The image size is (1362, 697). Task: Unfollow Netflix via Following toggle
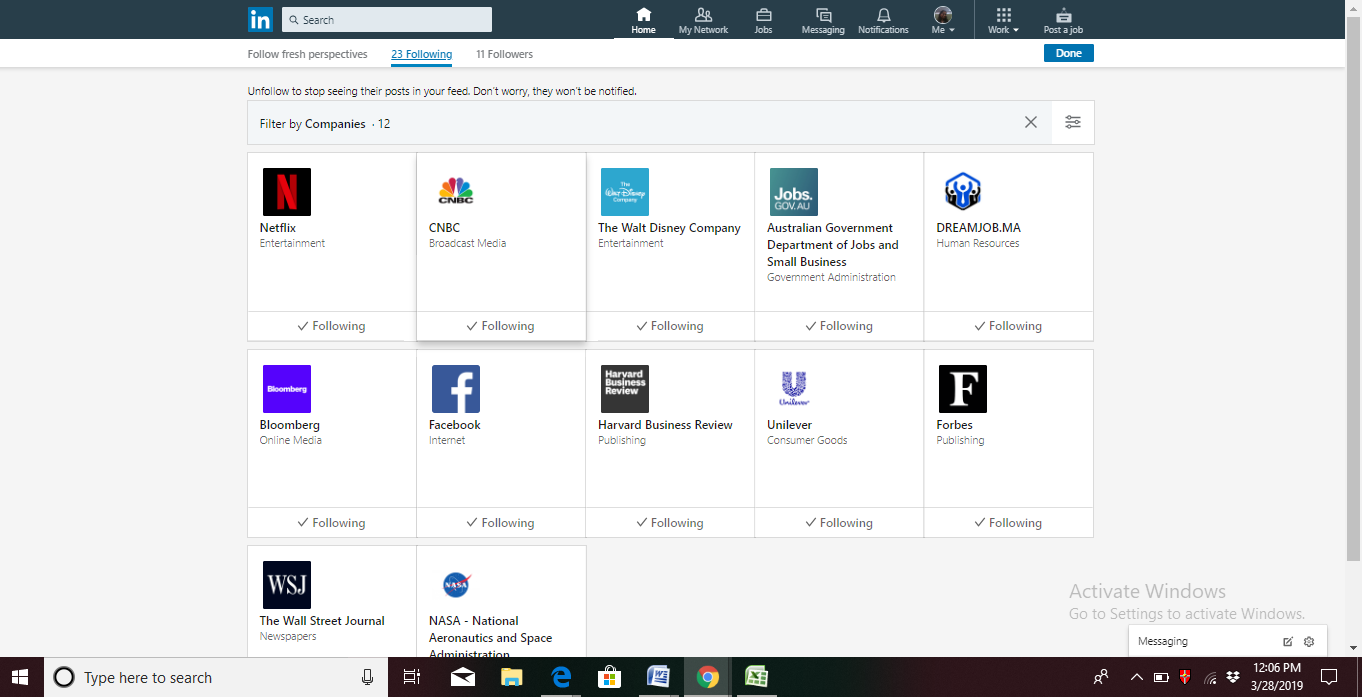click(331, 326)
